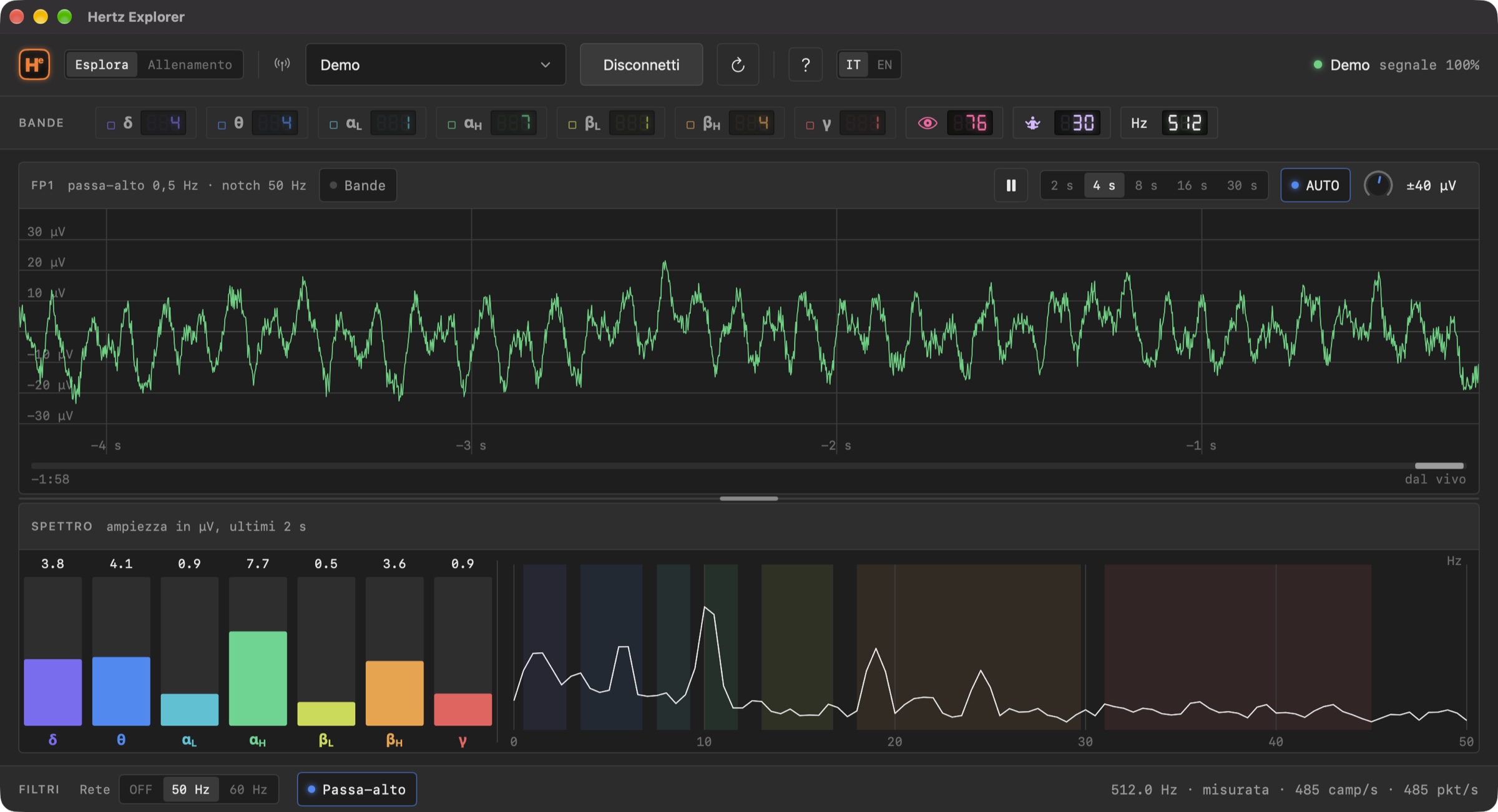
Task: Switch language to EN
Action: pyautogui.click(x=884, y=64)
